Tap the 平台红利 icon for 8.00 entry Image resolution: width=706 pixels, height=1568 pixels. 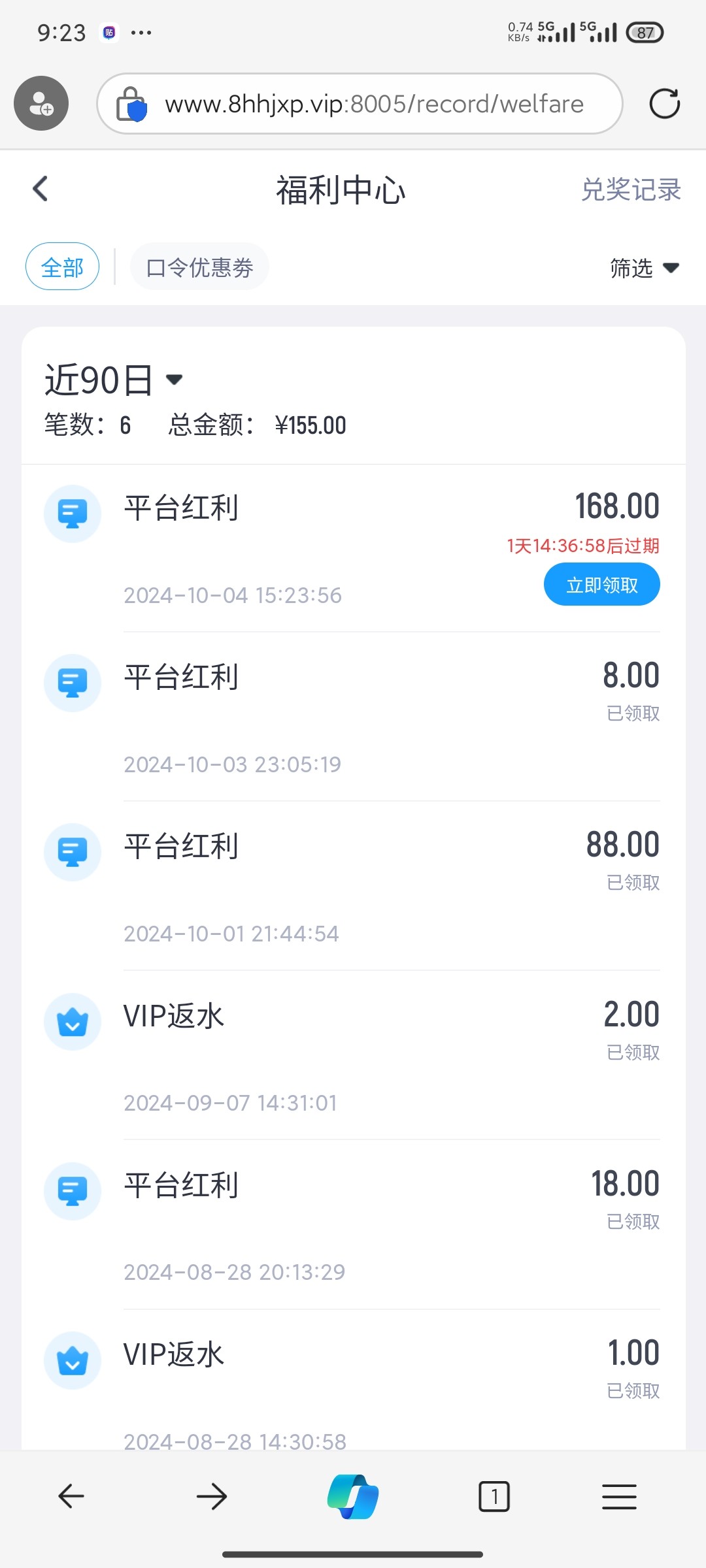tap(73, 683)
